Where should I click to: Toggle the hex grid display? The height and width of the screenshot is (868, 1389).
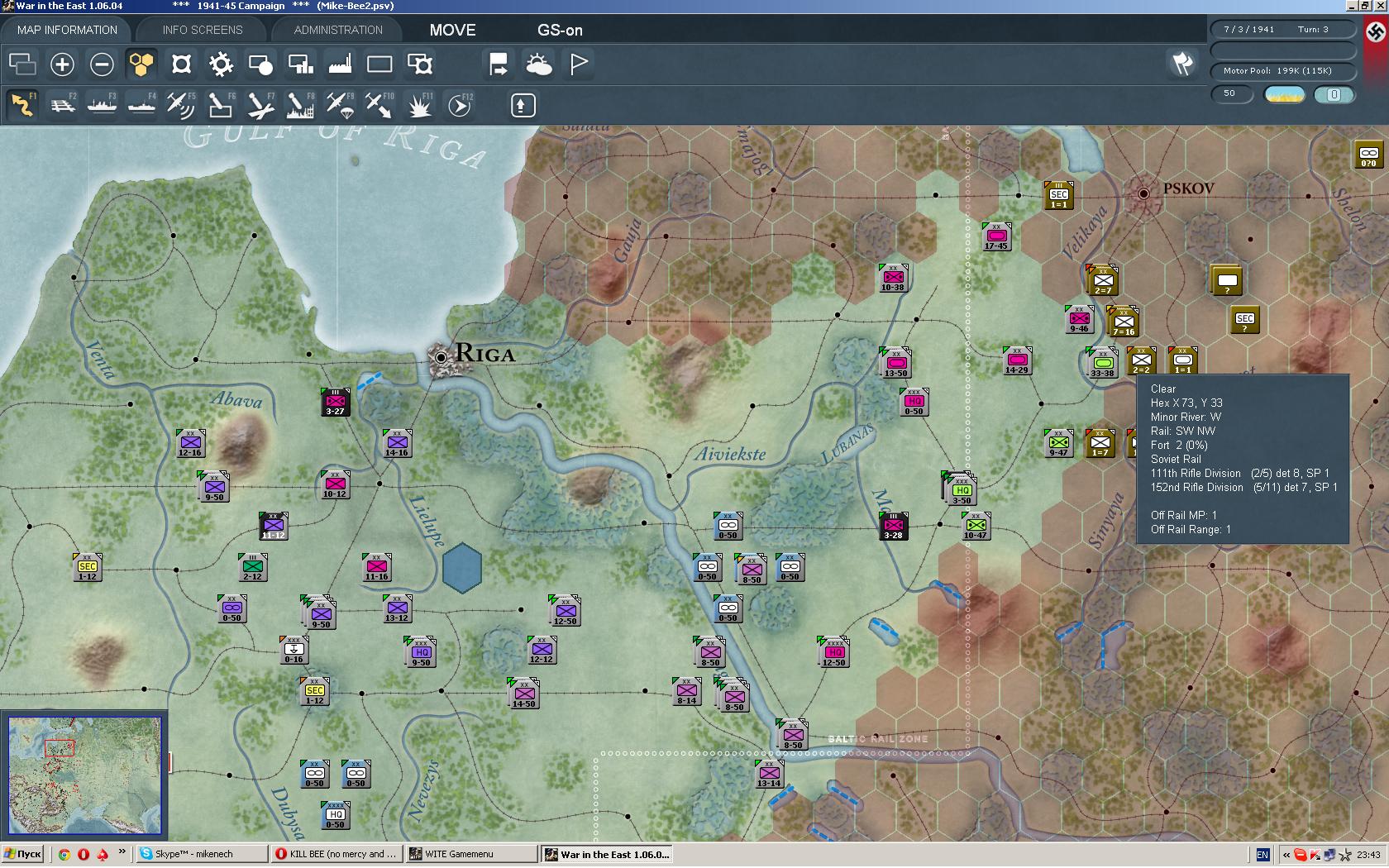pyautogui.click(x=141, y=64)
